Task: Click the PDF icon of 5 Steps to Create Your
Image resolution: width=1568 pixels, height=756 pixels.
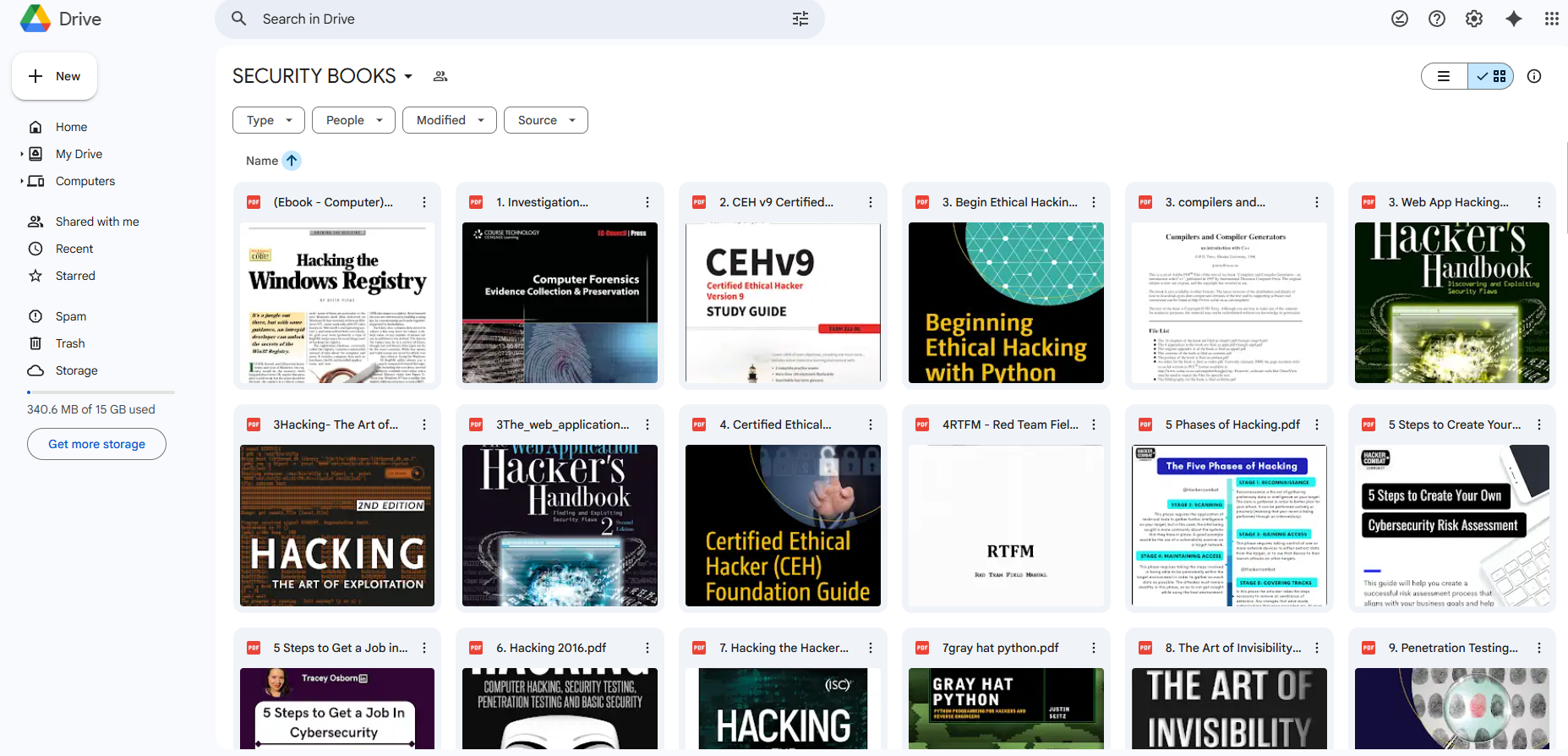Action: (x=1369, y=425)
